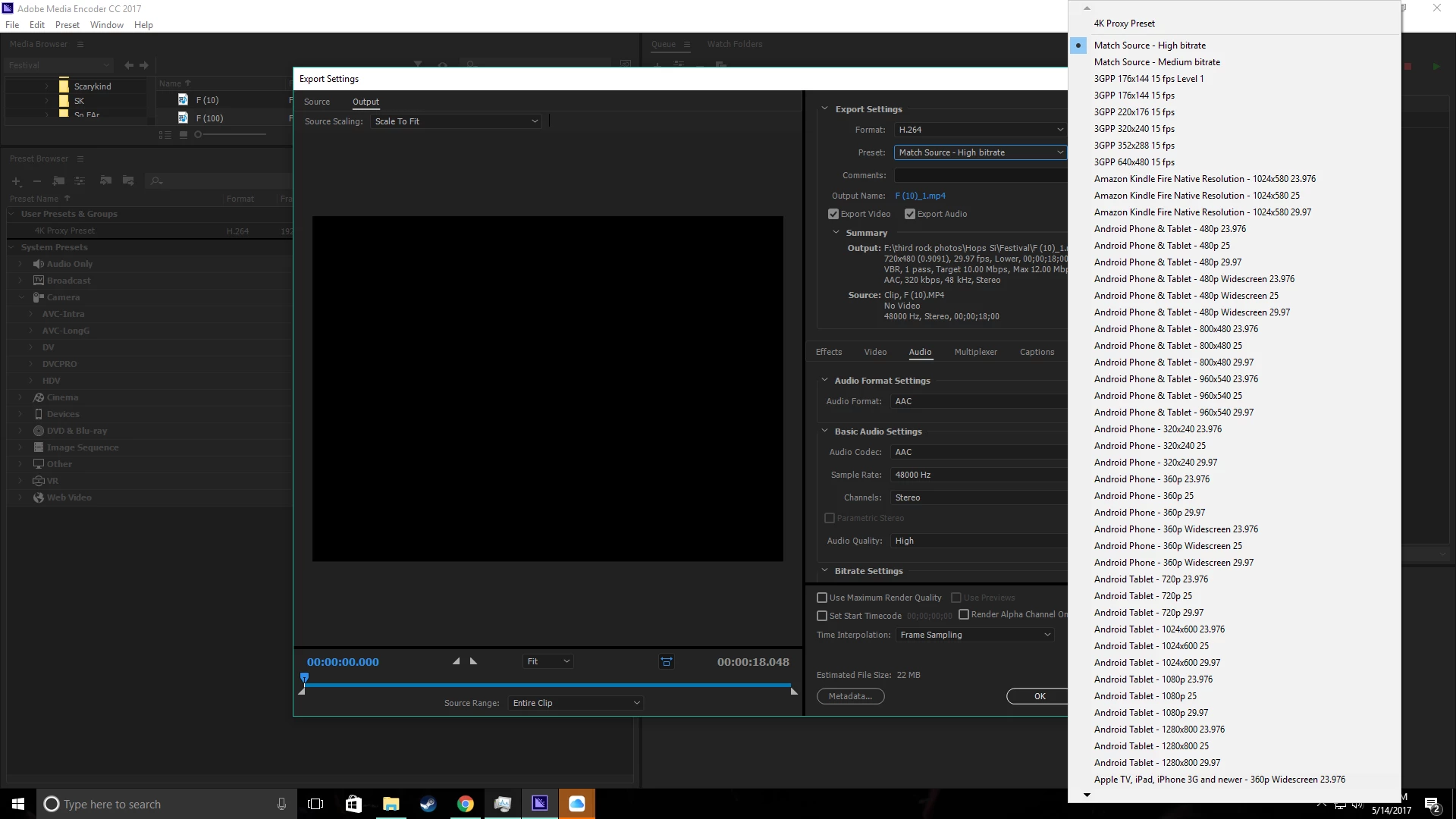Click the blue playhead on the timeline
Screen dimensions: 1456x819
305,677
